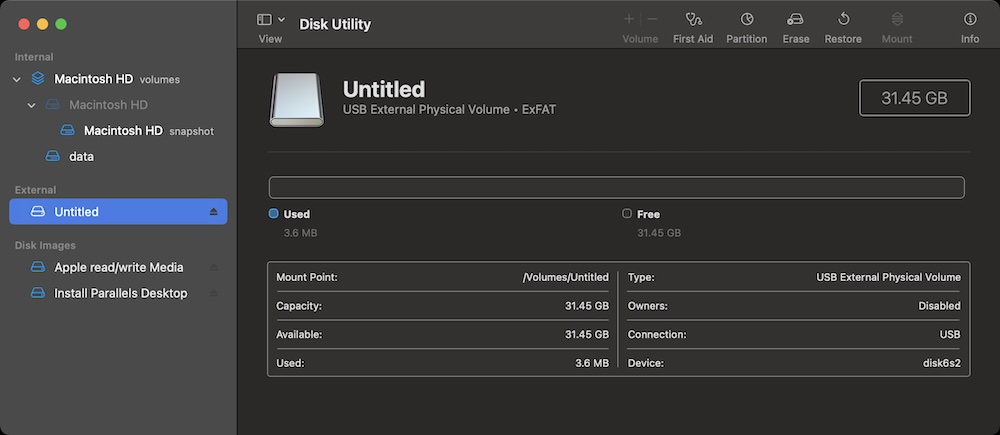Add a volume with the plus button
The image size is (1000, 435).
[x=629, y=19]
